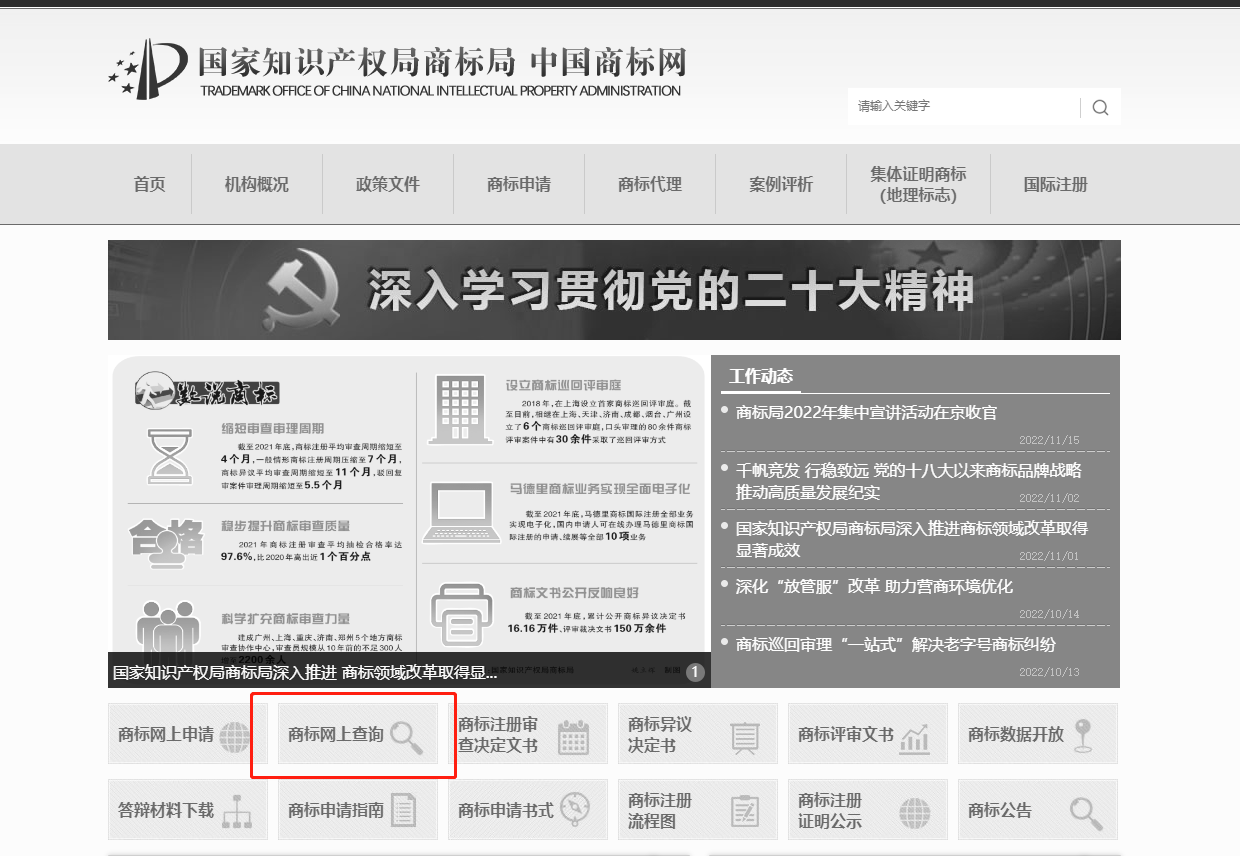Click bar chart icon on 商标评审文书
The height and width of the screenshot is (856, 1240).
(915, 738)
